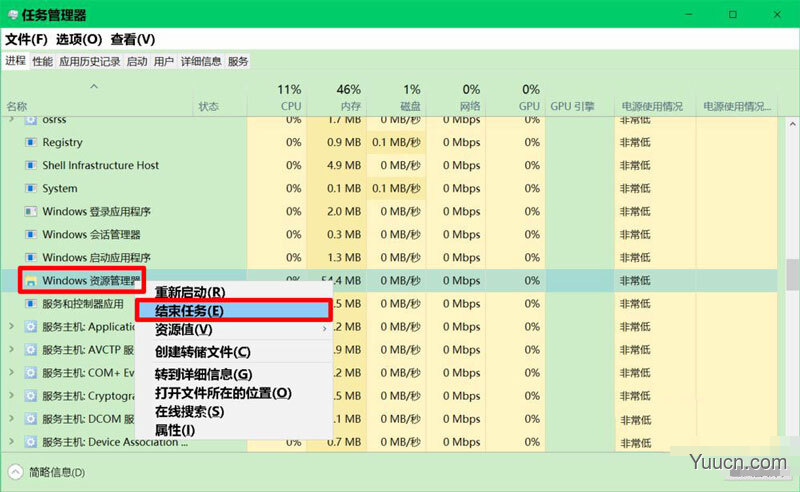Open 属性(I) from context menu
Image resolution: width=800 pixels, height=492 pixels.
[x=174, y=430]
